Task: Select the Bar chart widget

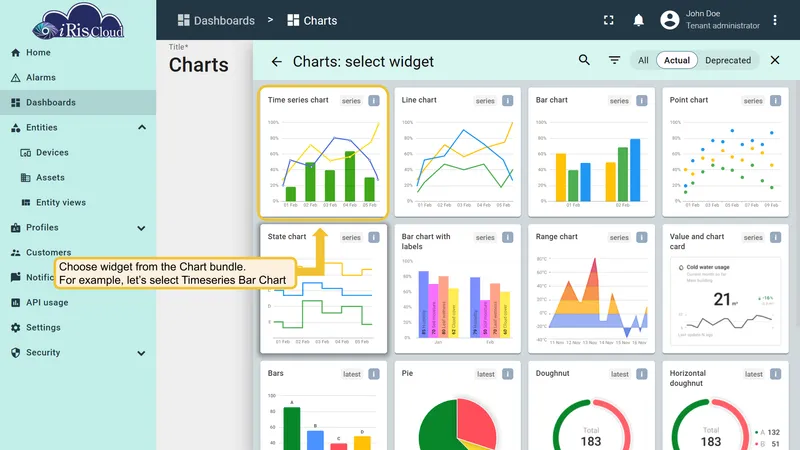Action: (591, 152)
